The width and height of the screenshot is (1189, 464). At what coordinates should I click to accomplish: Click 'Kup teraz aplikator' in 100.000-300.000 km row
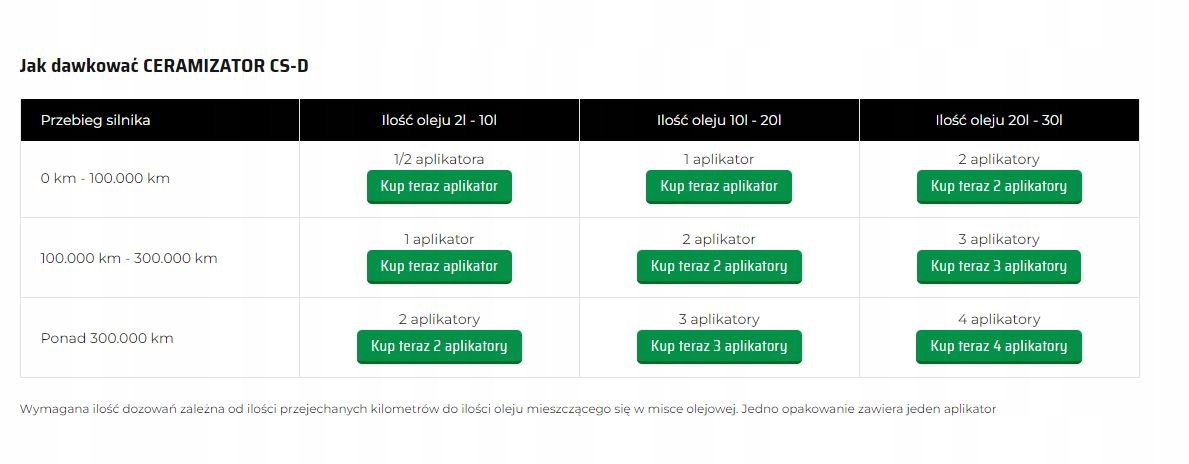pyautogui.click(x=439, y=267)
